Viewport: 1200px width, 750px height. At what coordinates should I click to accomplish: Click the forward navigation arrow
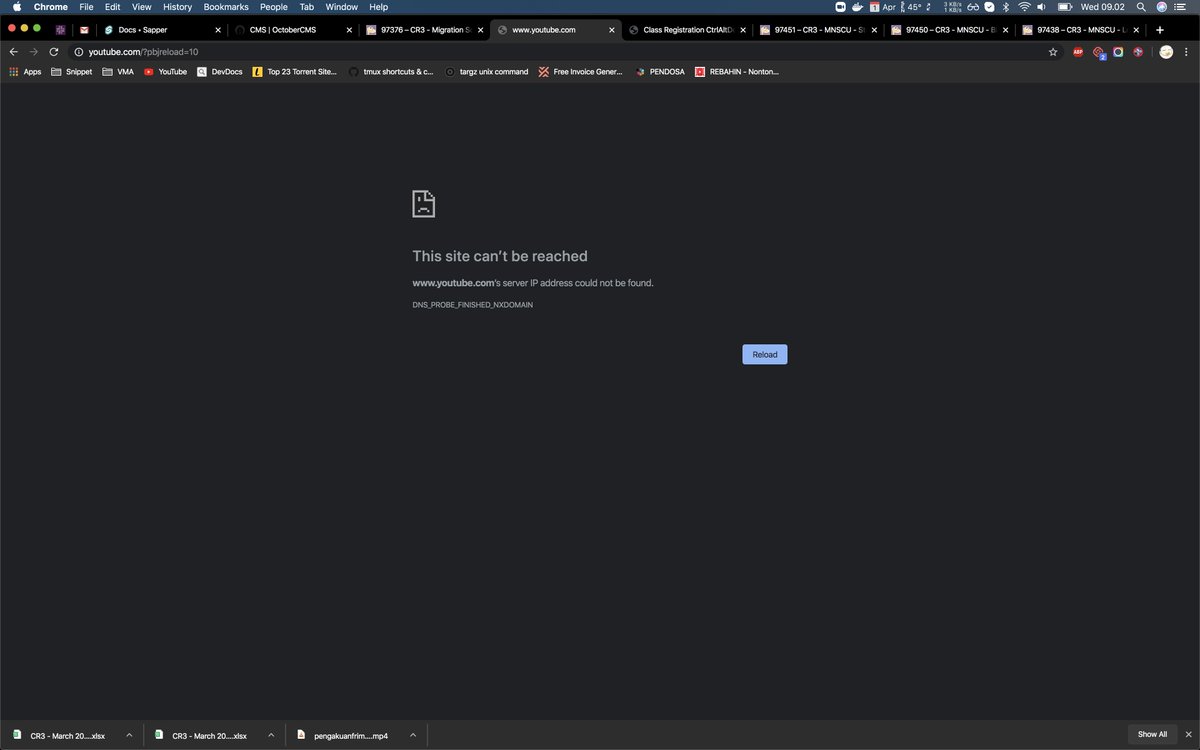point(34,51)
